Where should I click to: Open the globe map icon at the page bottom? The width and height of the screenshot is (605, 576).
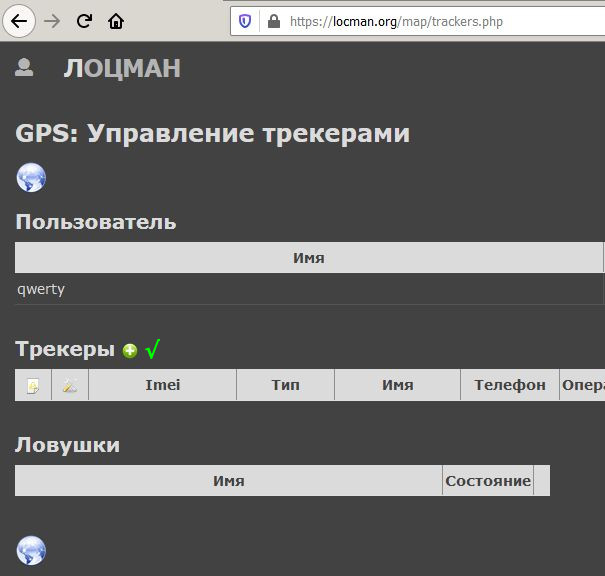coord(31,551)
